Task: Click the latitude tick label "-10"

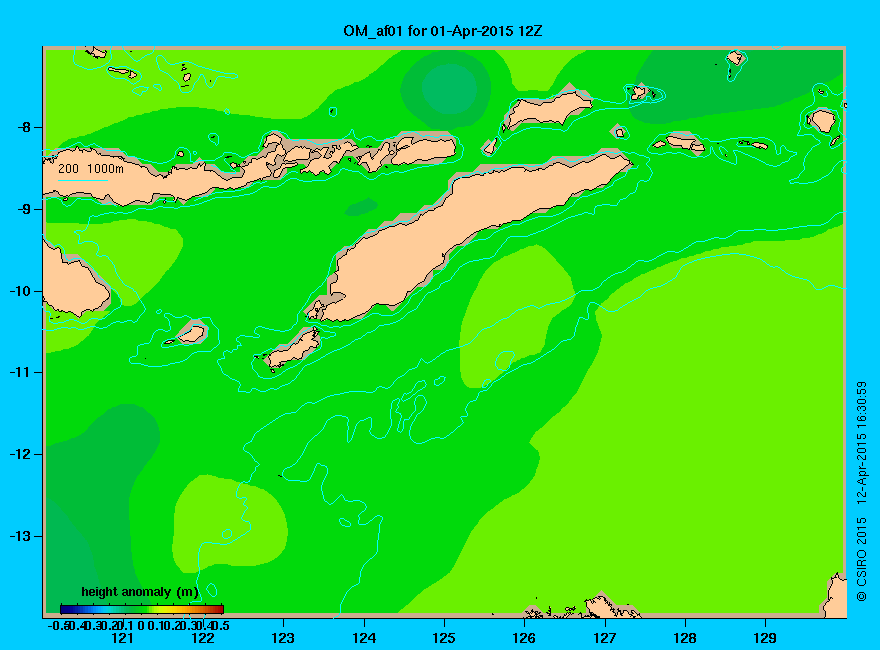Action: tap(21, 291)
